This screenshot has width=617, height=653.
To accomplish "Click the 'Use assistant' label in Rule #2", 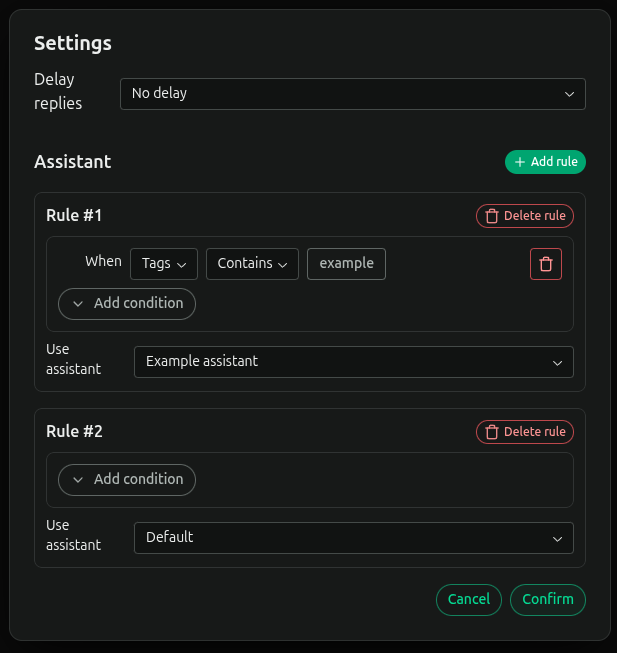I will click(73, 535).
